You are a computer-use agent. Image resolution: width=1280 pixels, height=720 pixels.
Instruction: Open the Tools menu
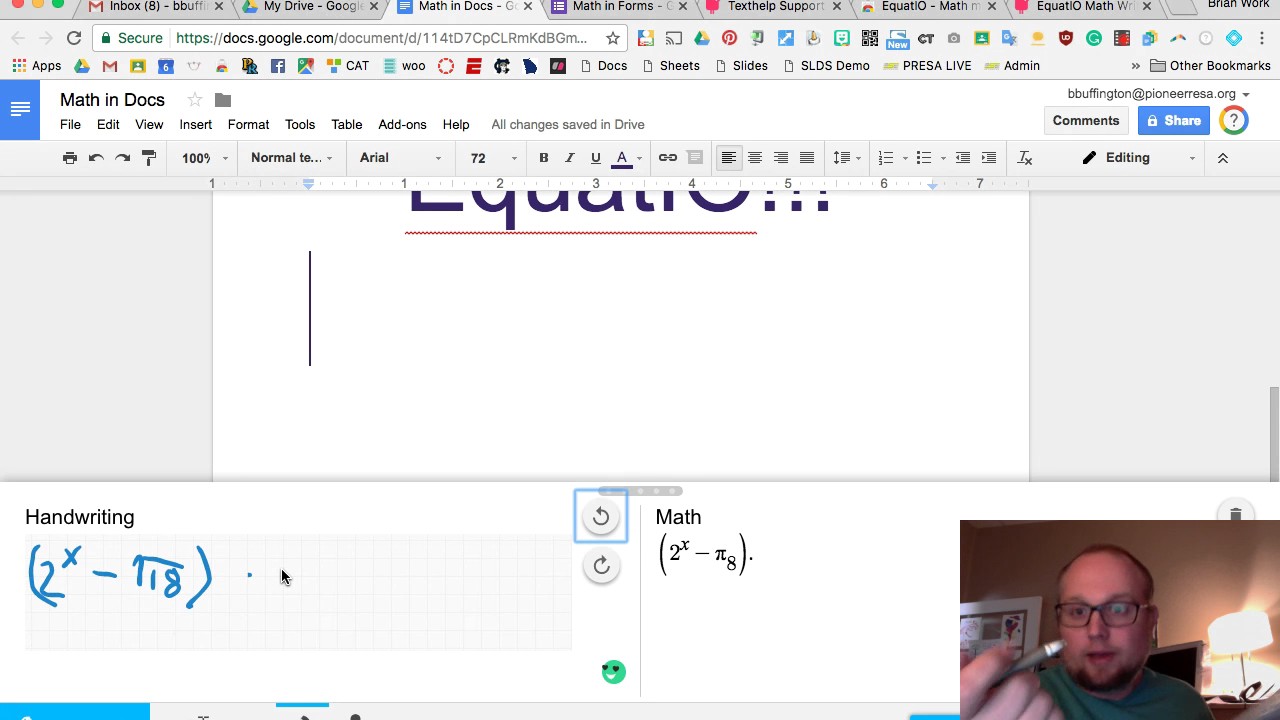[300, 125]
